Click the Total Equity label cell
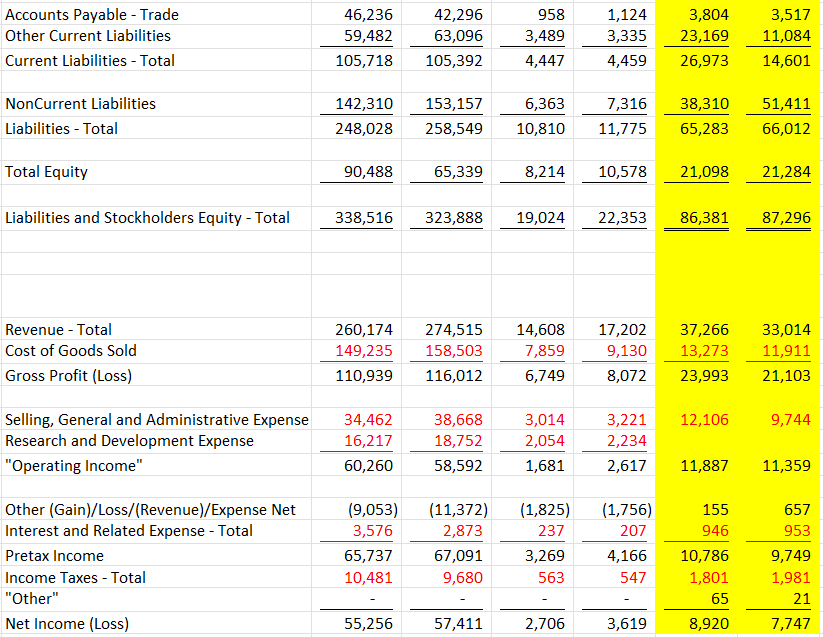823x637 pixels. click(x=48, y=171)
